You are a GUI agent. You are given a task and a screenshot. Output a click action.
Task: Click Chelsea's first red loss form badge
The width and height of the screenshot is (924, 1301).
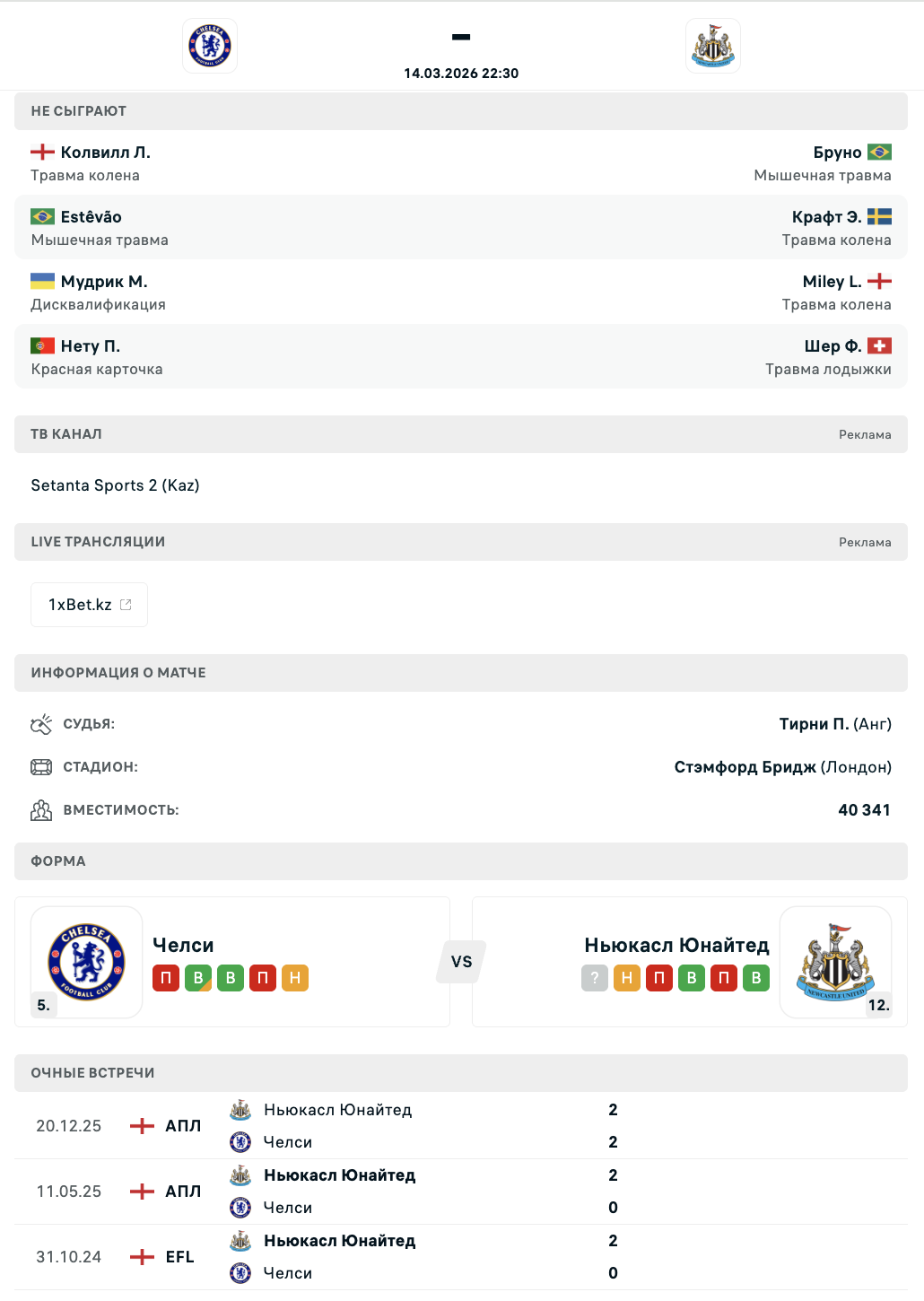coord(166,978)
